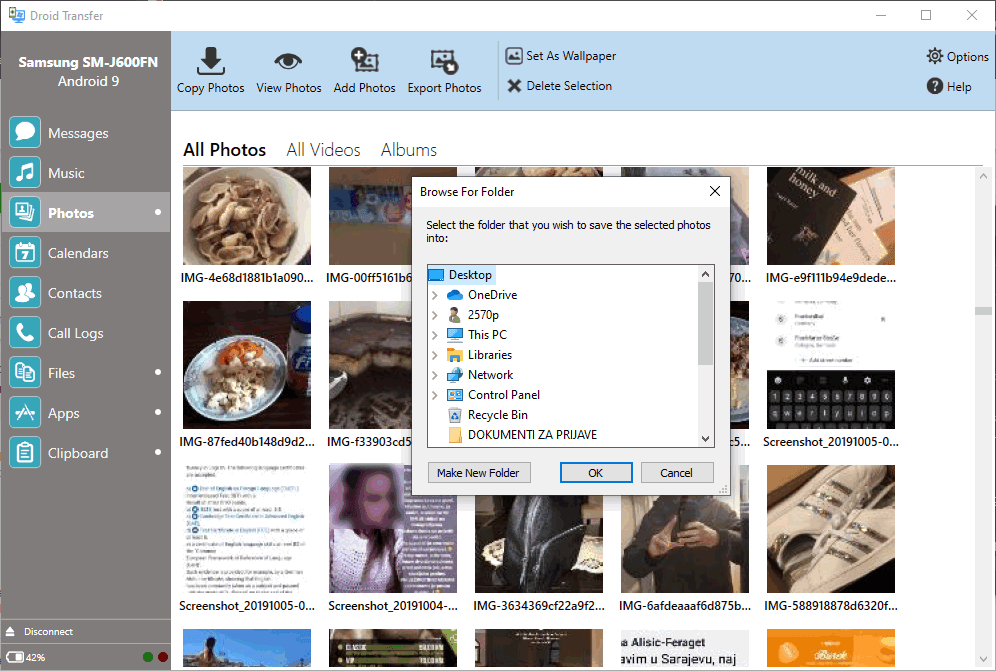The image size is (996, 671).
Task: Open the Albums tab
Action: pos(409,150)
